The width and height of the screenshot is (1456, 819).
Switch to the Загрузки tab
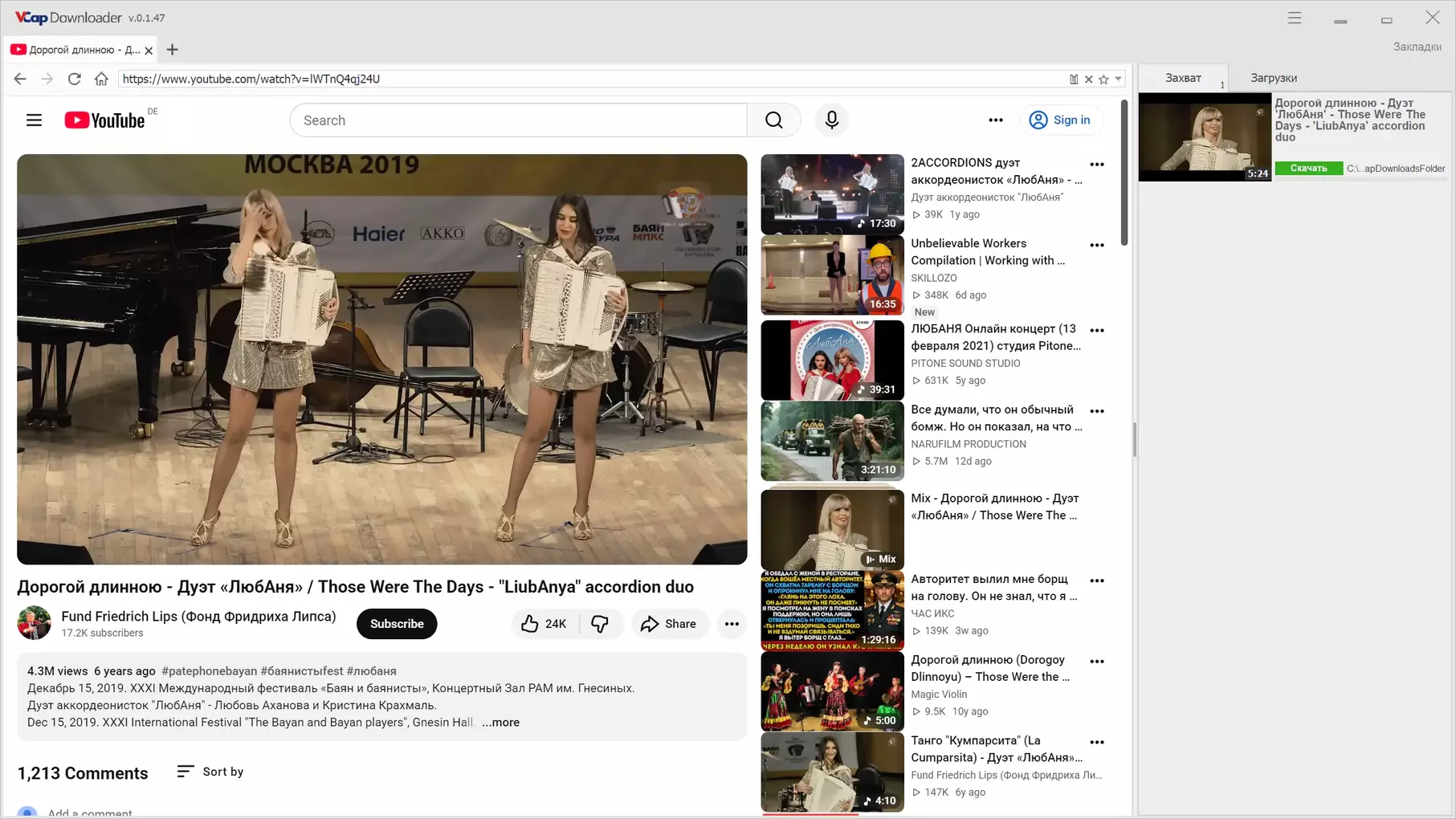1273,78
